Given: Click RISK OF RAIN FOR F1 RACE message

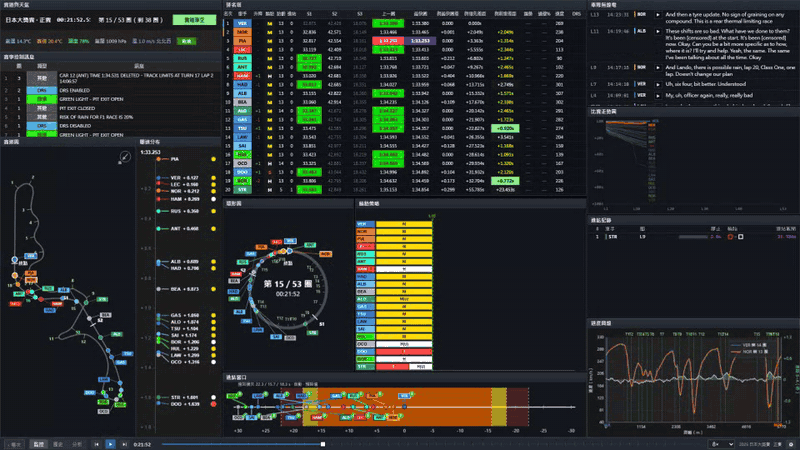Looking at the screenshot, I should click(96, 117).
